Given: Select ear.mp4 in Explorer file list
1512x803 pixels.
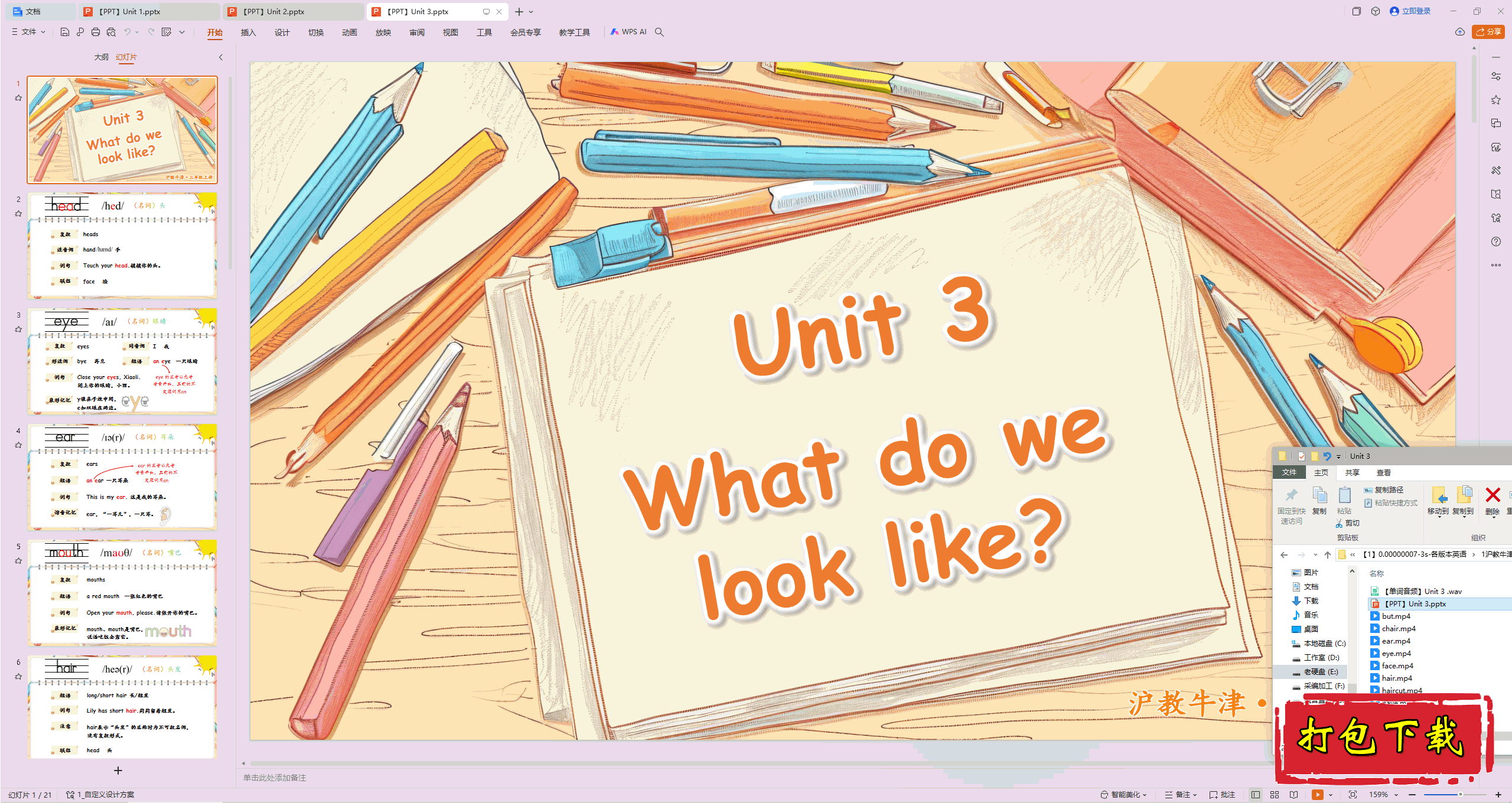Looking at the screenshot, I should tap(1396, 641).
